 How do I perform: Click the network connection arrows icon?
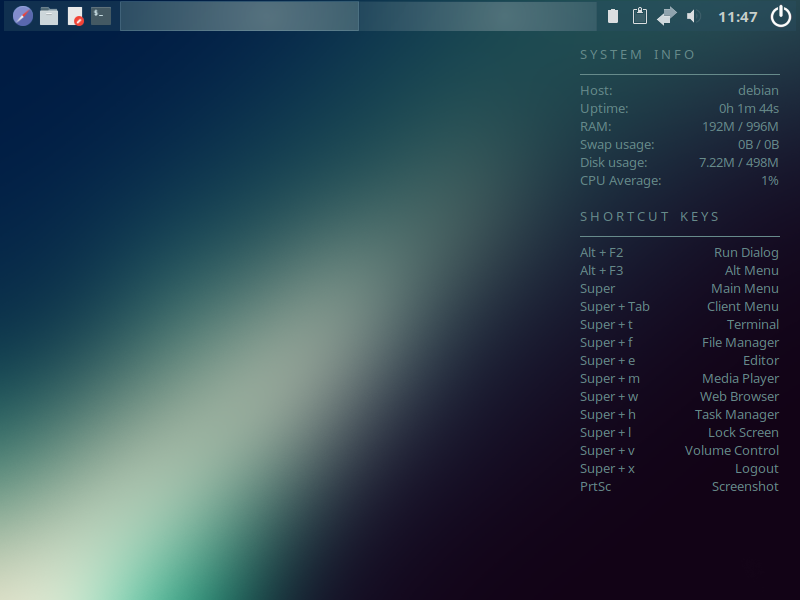click(666, 16)
